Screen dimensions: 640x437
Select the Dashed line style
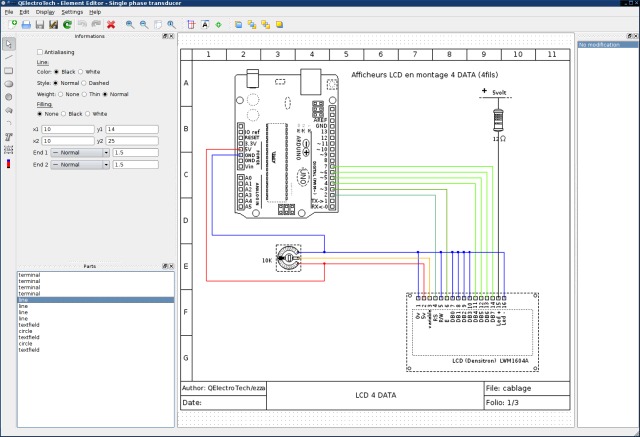coord(82,83)
